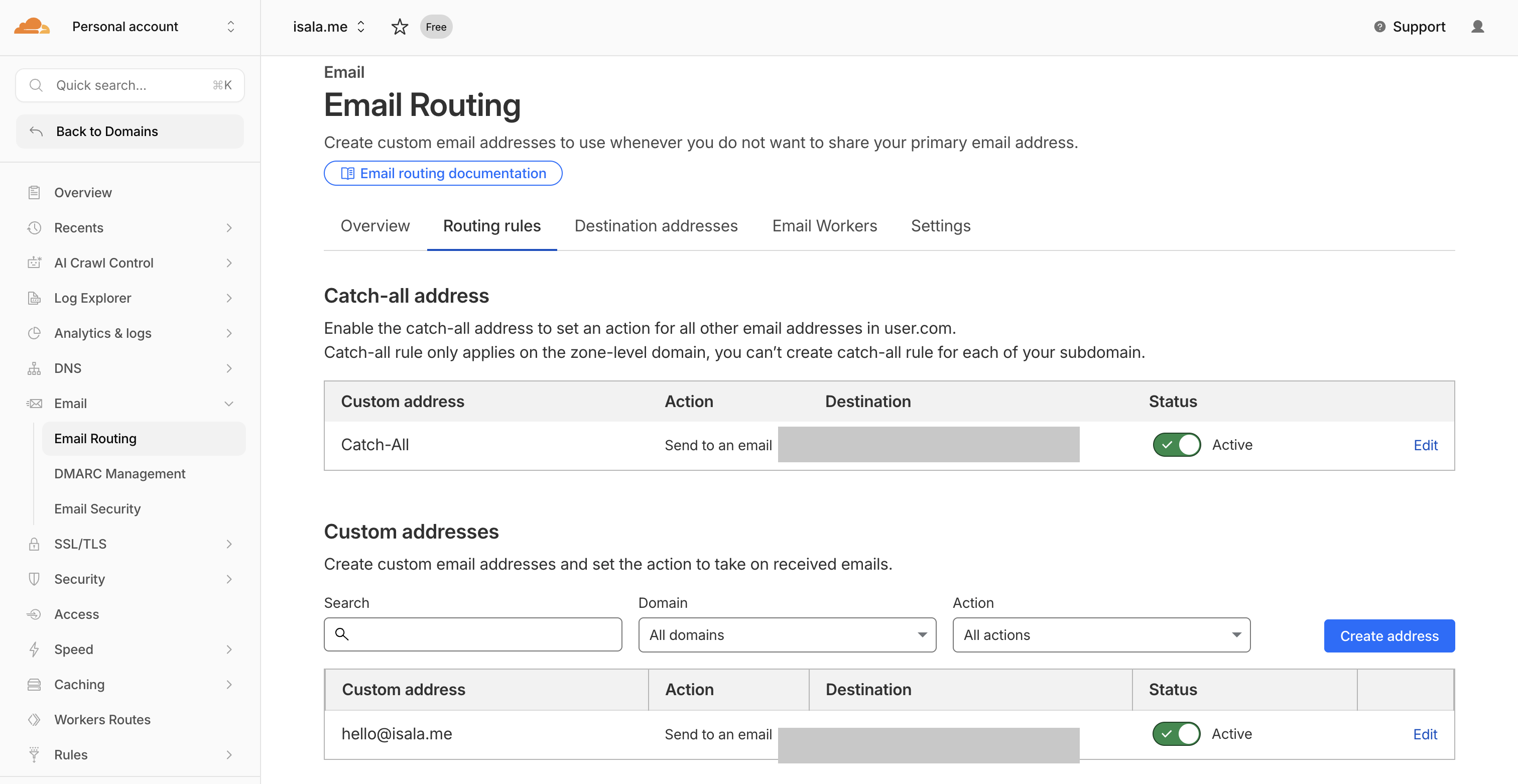Star the isala.me domain as favorite
This screenshot has height=784, width=1518.
400,27
